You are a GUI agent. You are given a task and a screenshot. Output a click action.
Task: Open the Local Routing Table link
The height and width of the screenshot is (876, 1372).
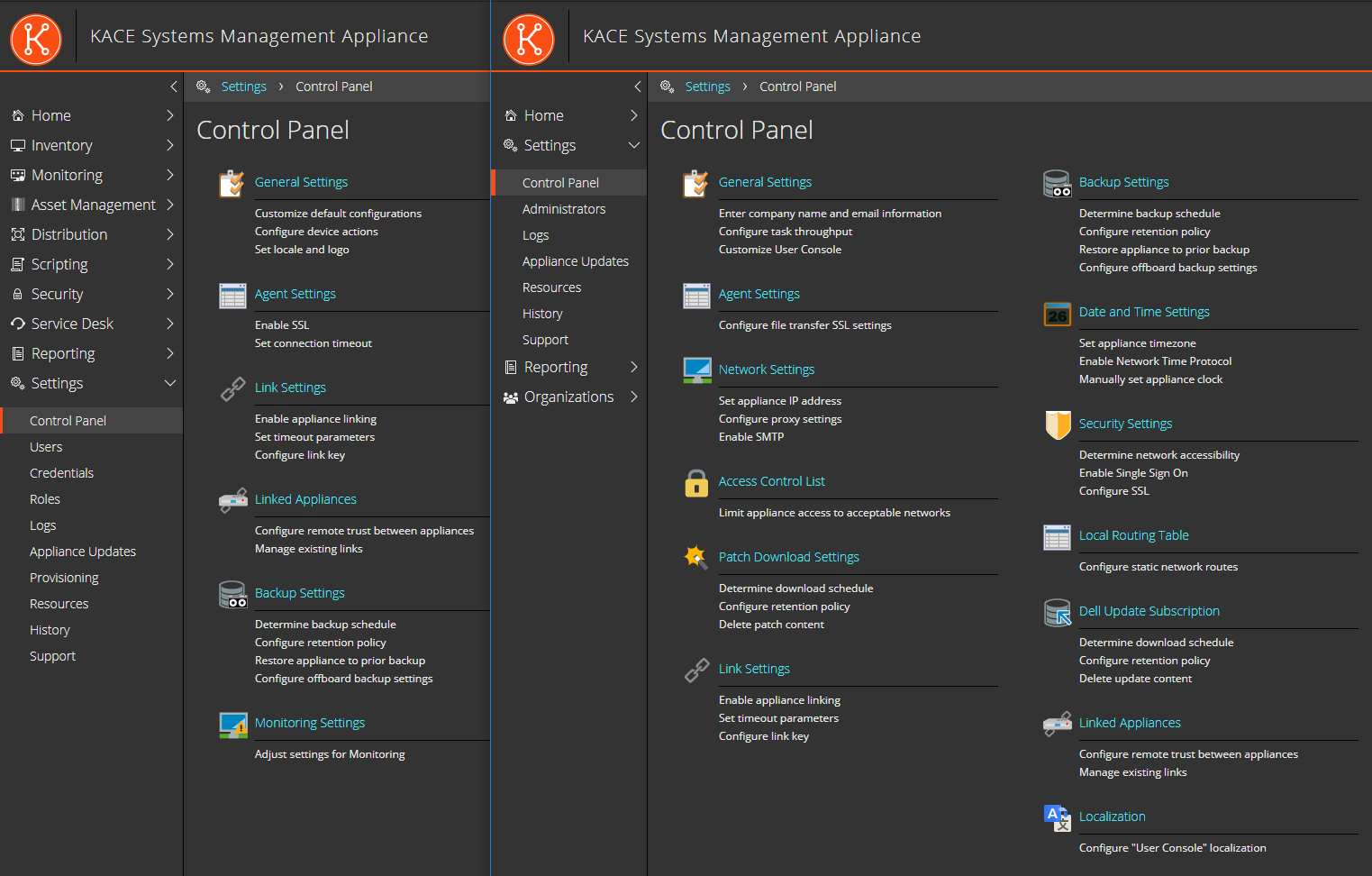pyautogui.click(x=1134, y=535)
